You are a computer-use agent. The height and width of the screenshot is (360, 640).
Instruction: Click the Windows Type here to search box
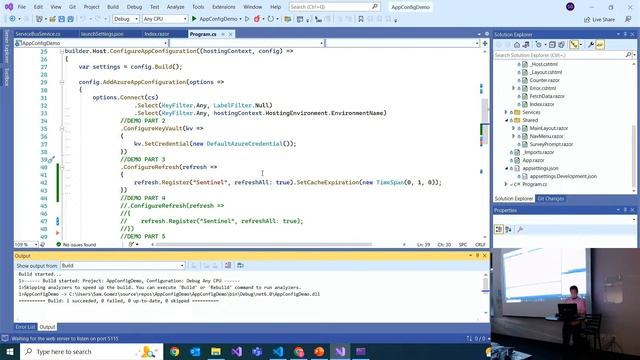[x=91, y=351]
